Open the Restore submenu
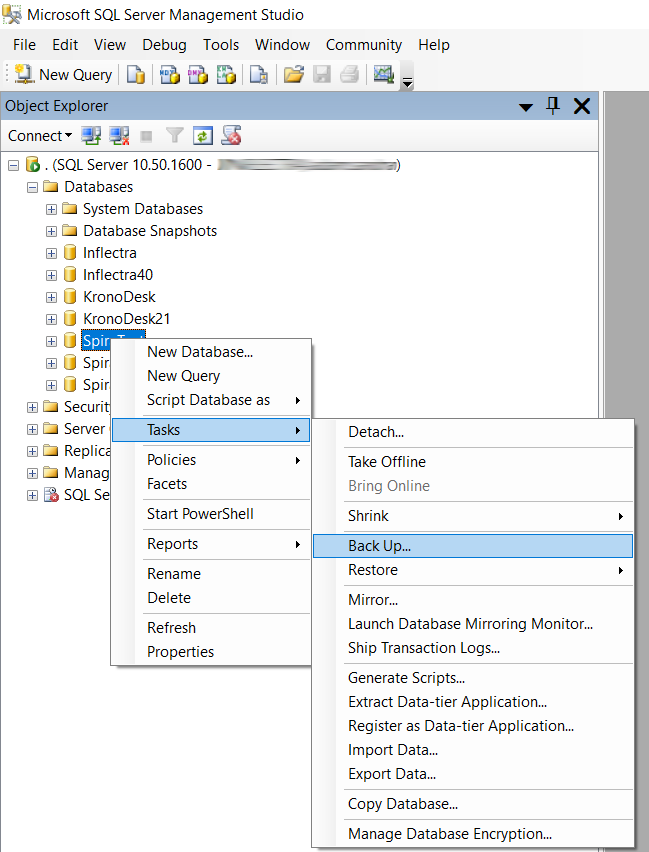Screen dimensions: 649x852 373,570
